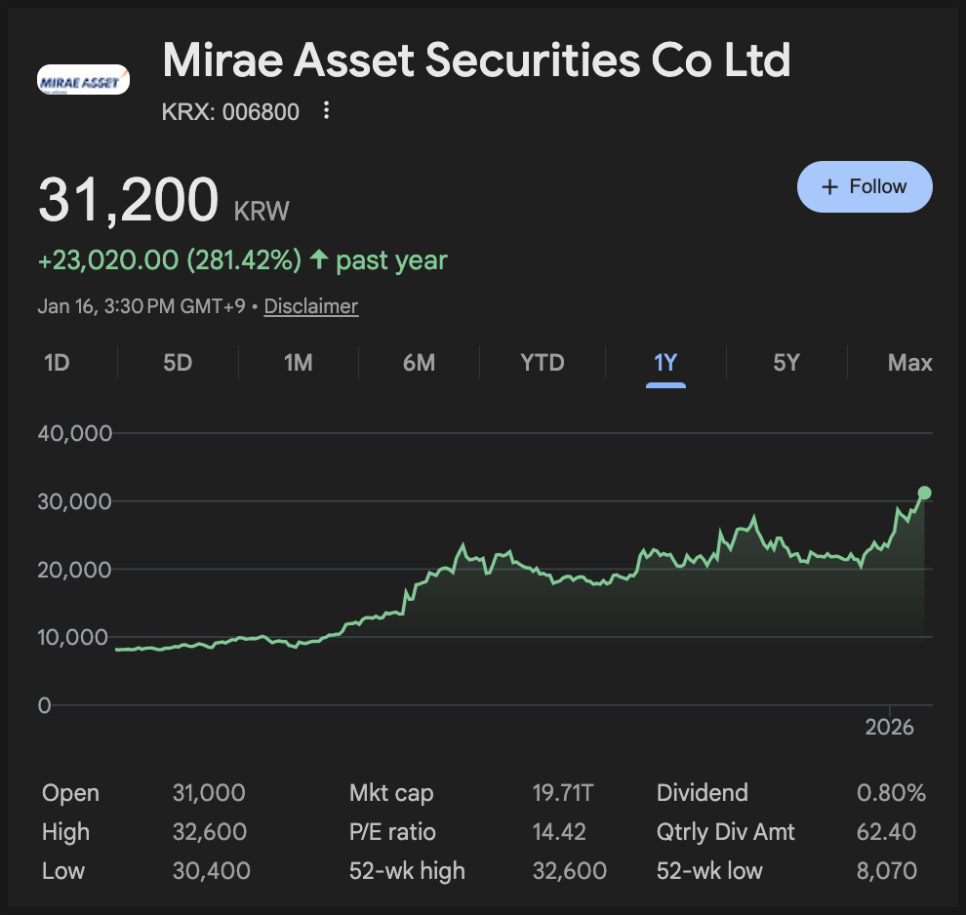Image resolution: width=966 pixels, height=915 pixels.
Task: Click the P/E ratio label
Action: point(392,832)
